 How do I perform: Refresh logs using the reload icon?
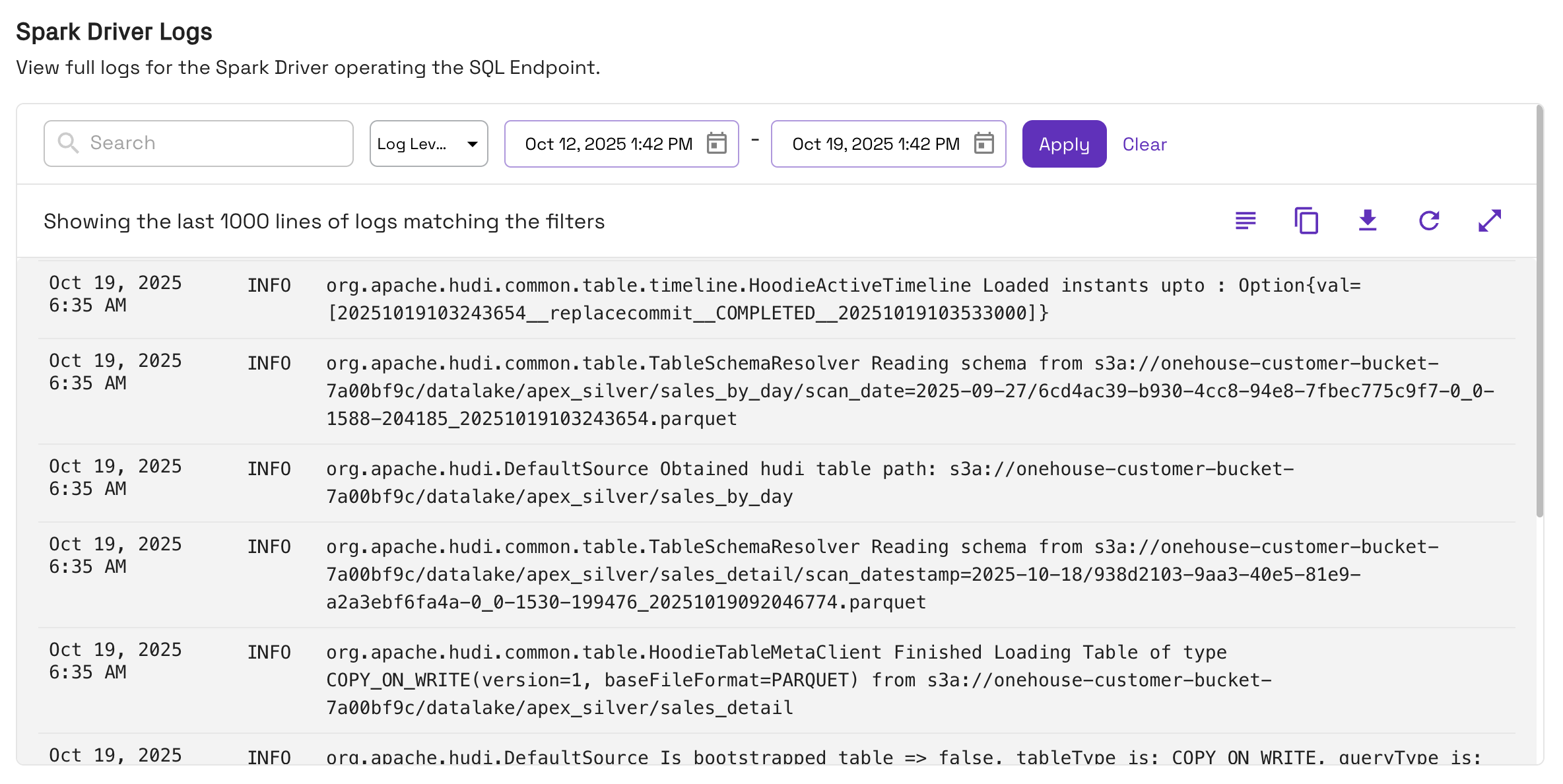(1429, 220)
